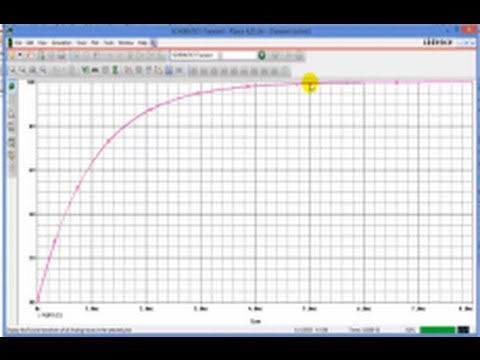This screenshot has width=480, height=360.
Task: Click the green round icon atop left sidebar
Action: pos(12,87)
